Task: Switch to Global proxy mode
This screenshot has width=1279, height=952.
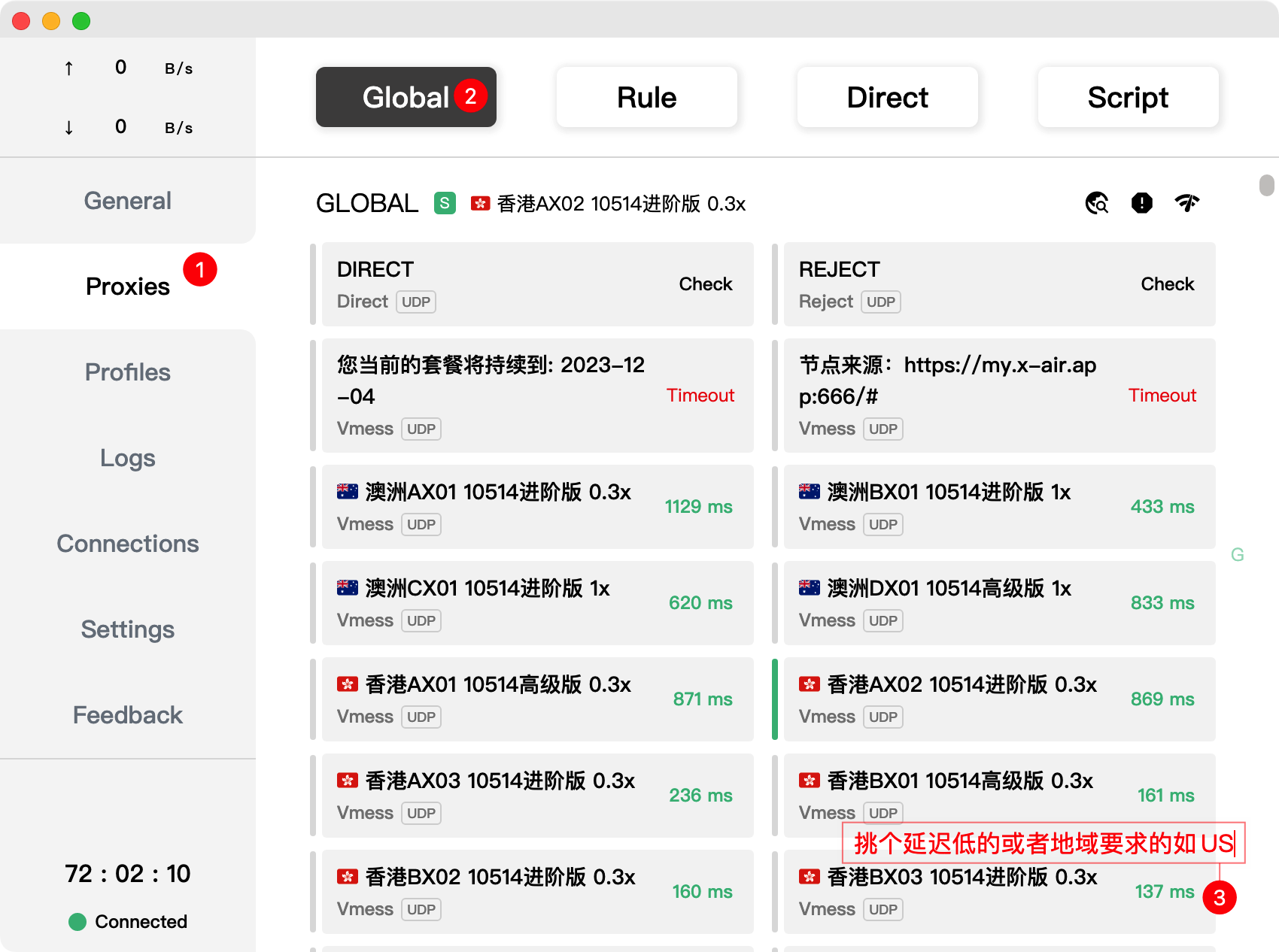Action: [406, 97]
